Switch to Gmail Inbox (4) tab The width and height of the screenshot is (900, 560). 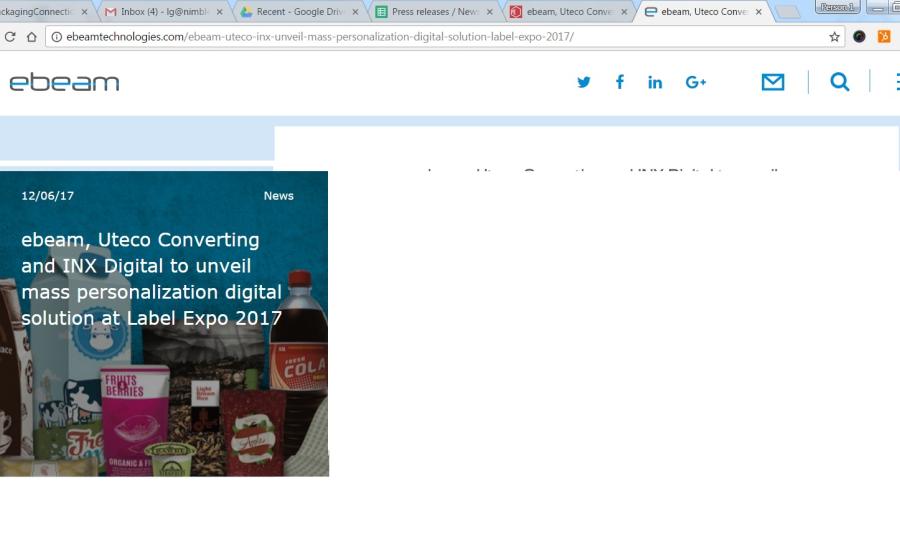coord(164,11)
